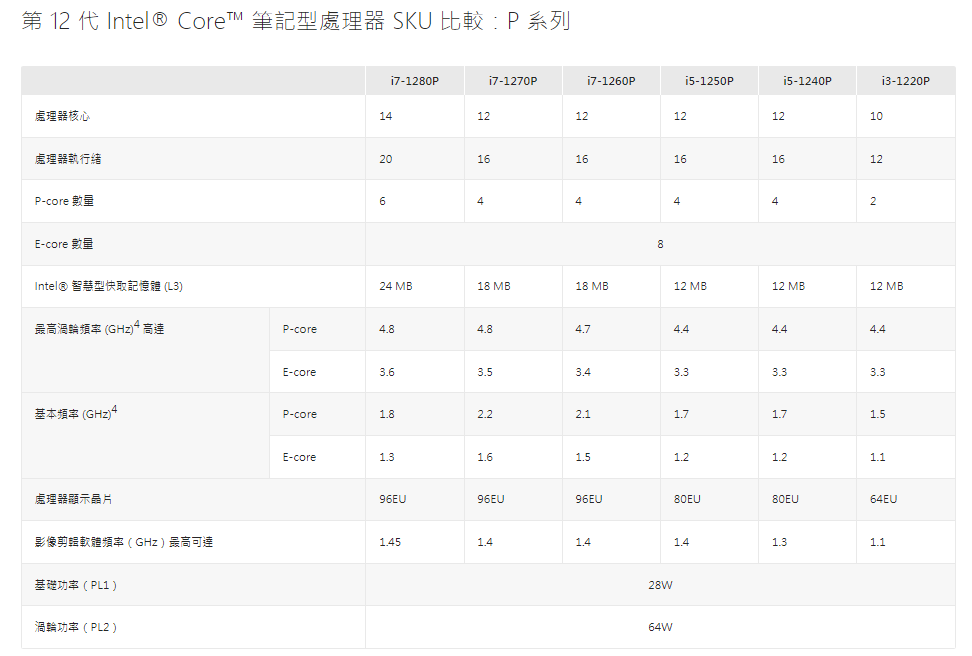The width and height of the screenshot is (972, 656).
Task: Click thread count '16' for i5-1250P
Action: click(x=680, y=159)
